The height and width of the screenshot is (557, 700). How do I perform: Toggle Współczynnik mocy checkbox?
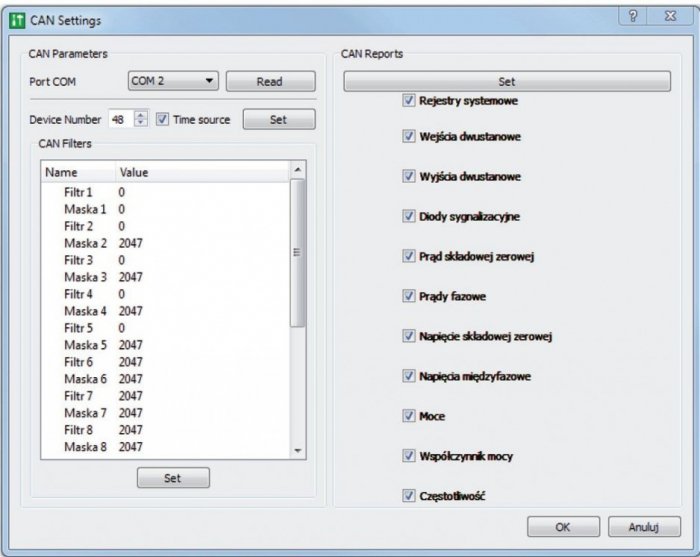(x=408, y=456)
